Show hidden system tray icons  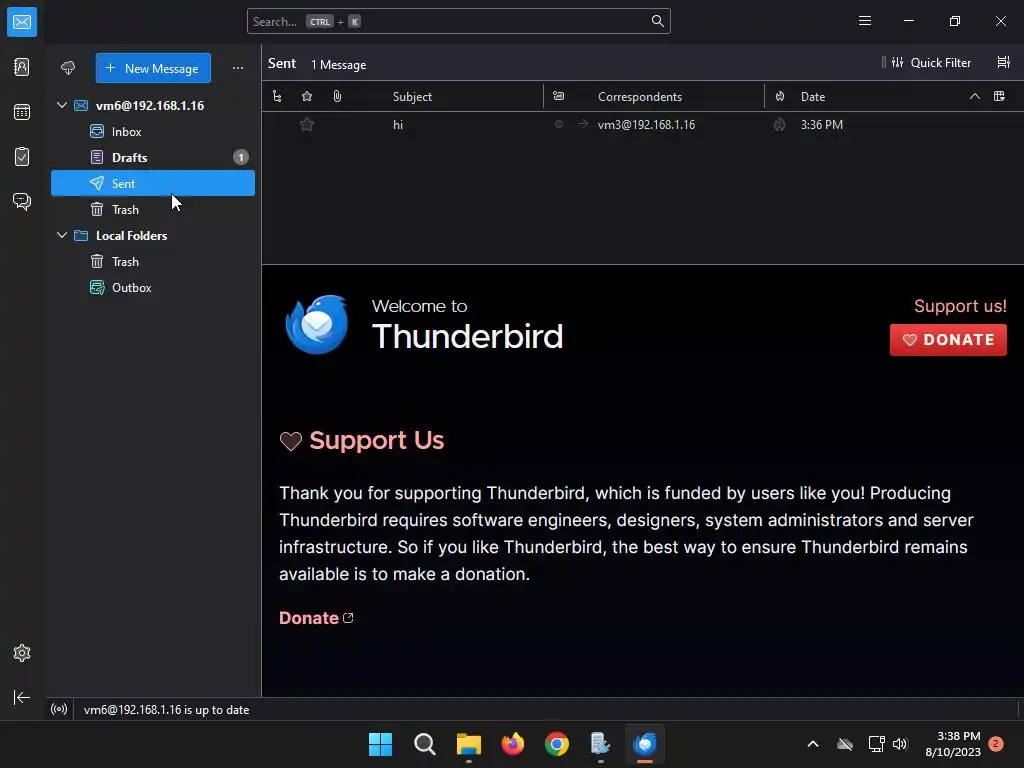coord(813,744)
